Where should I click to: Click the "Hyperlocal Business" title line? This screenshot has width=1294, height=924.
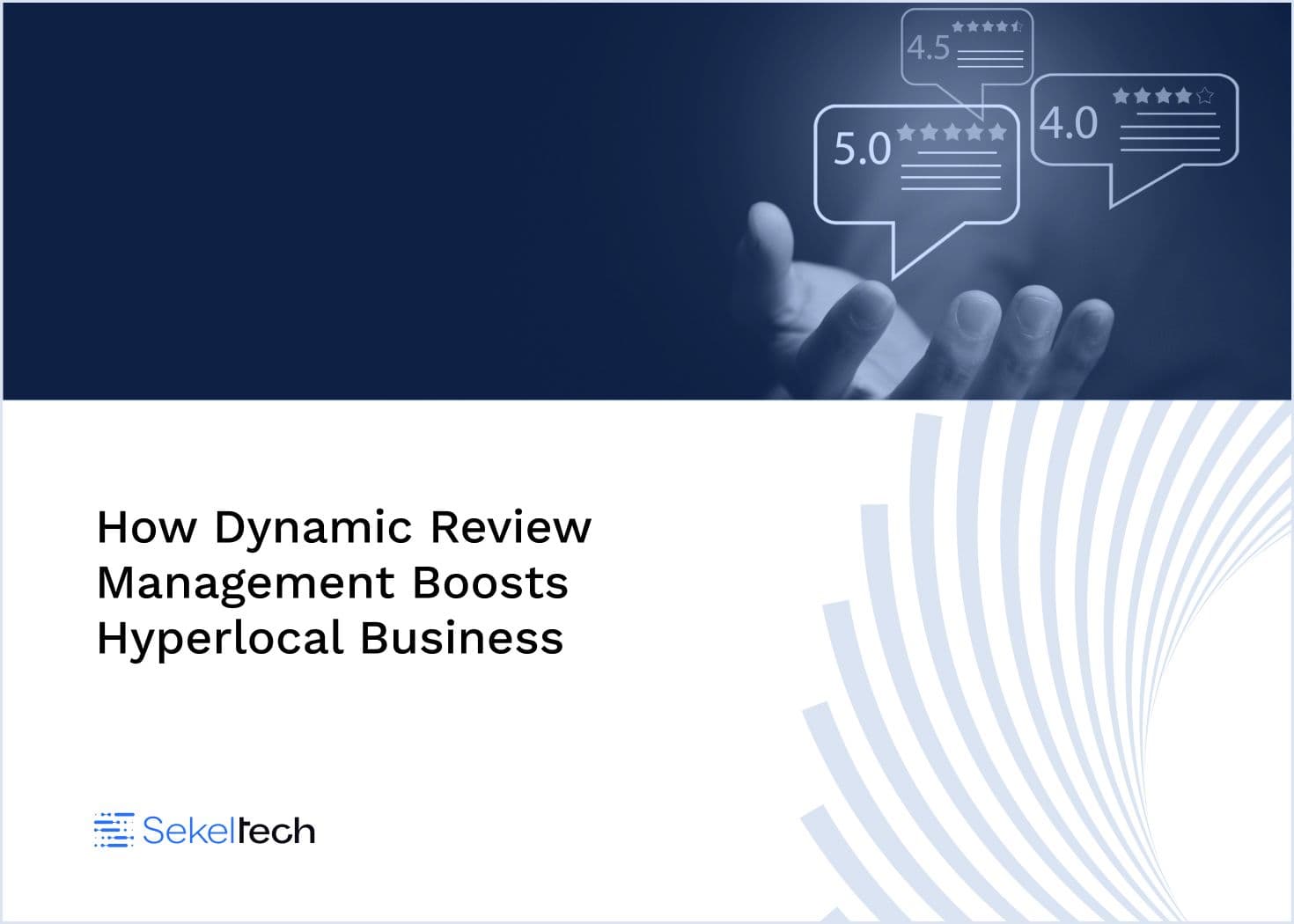[x=330, y=638]
